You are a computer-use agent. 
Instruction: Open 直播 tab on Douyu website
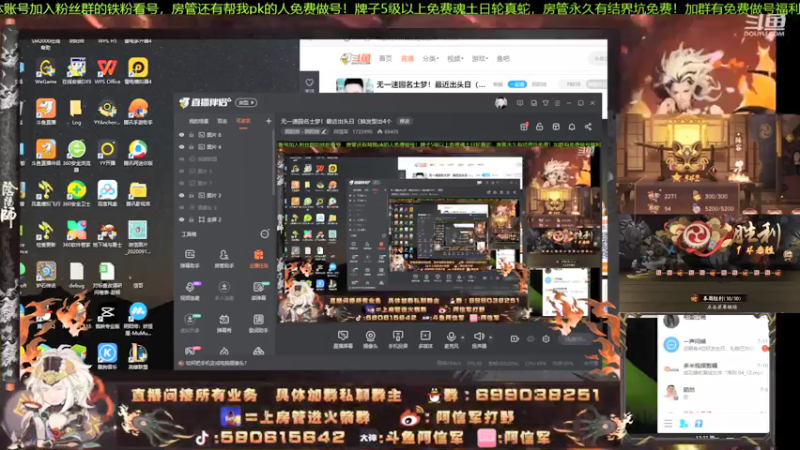tap(407, 59)
